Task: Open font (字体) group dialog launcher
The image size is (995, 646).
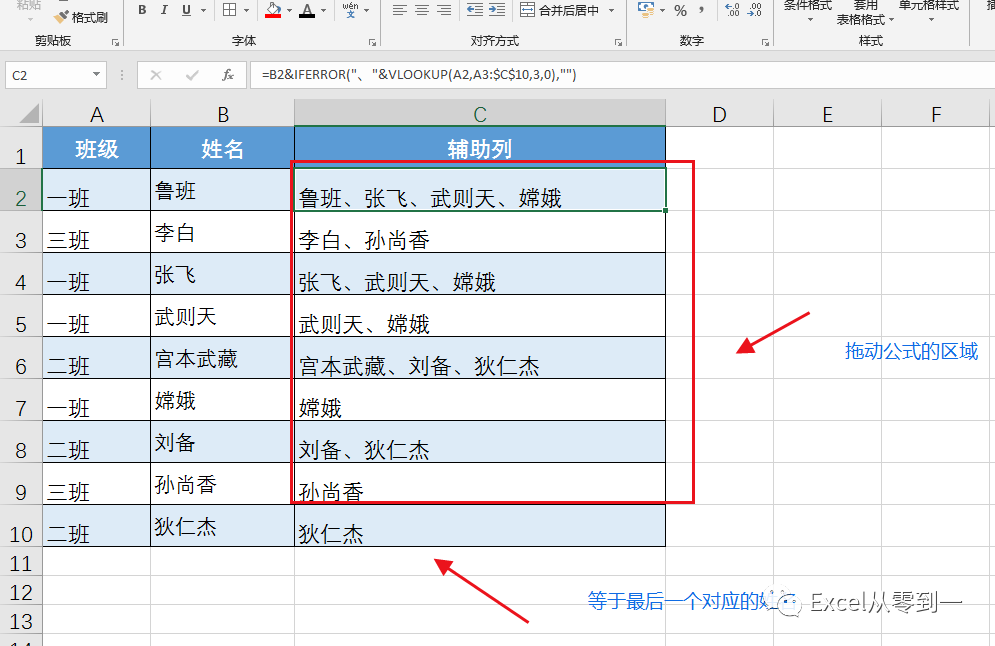Action: point(372,43)
